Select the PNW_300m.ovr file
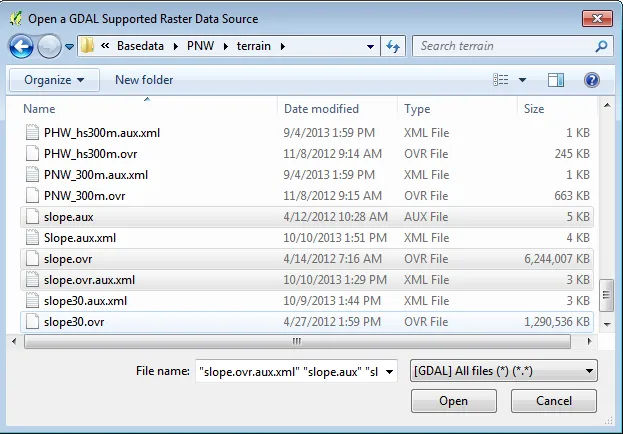The width and height of the screenshot is (623, 434). (x=84, y=195)
